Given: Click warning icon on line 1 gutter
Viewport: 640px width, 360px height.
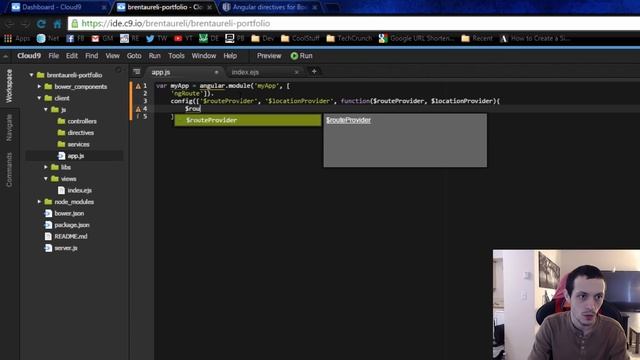Looking at the screenshot, I should pos(138,86).
